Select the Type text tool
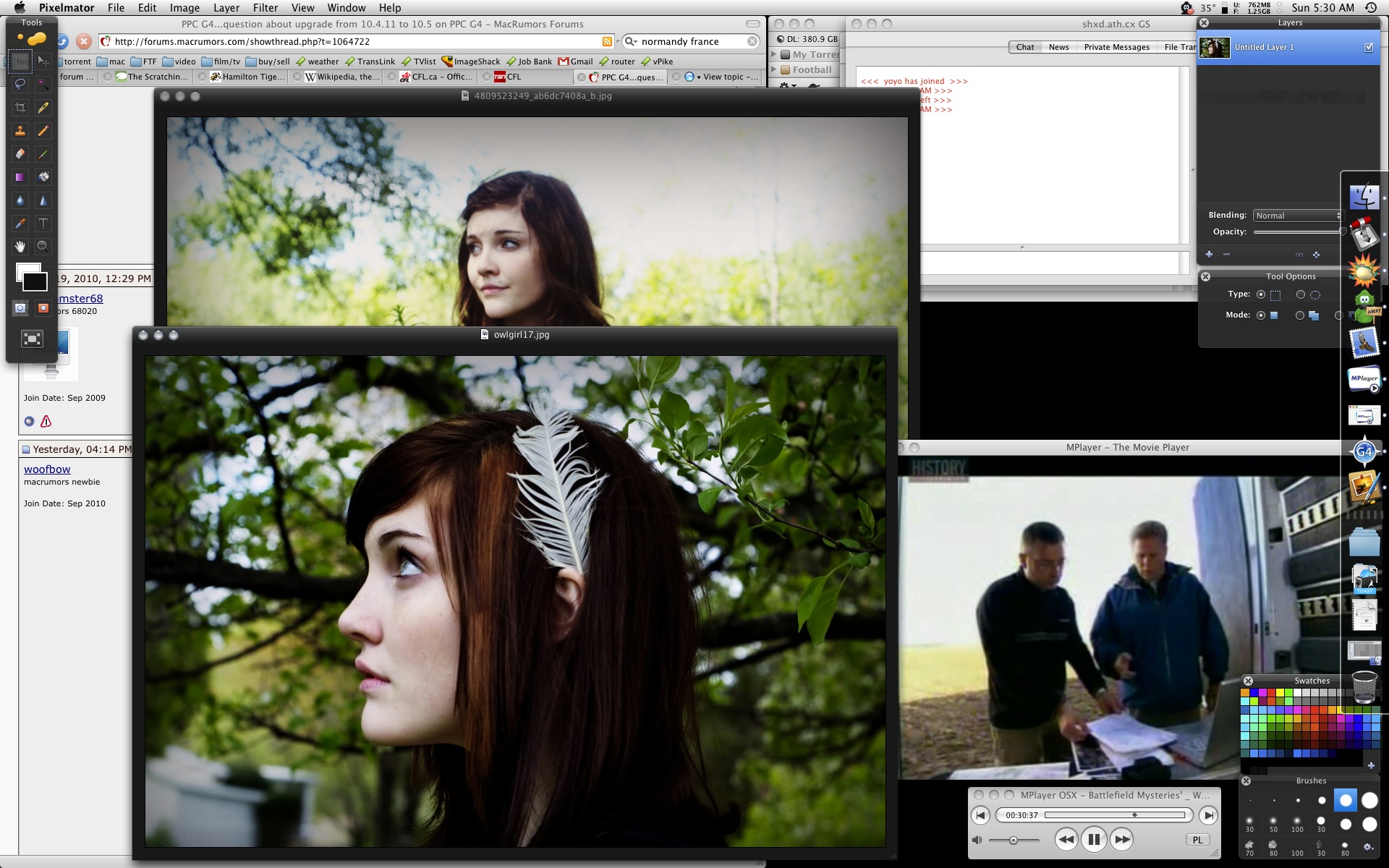Image resolution: width=1389 pixels, height=868 pixels. click(43, 224)
